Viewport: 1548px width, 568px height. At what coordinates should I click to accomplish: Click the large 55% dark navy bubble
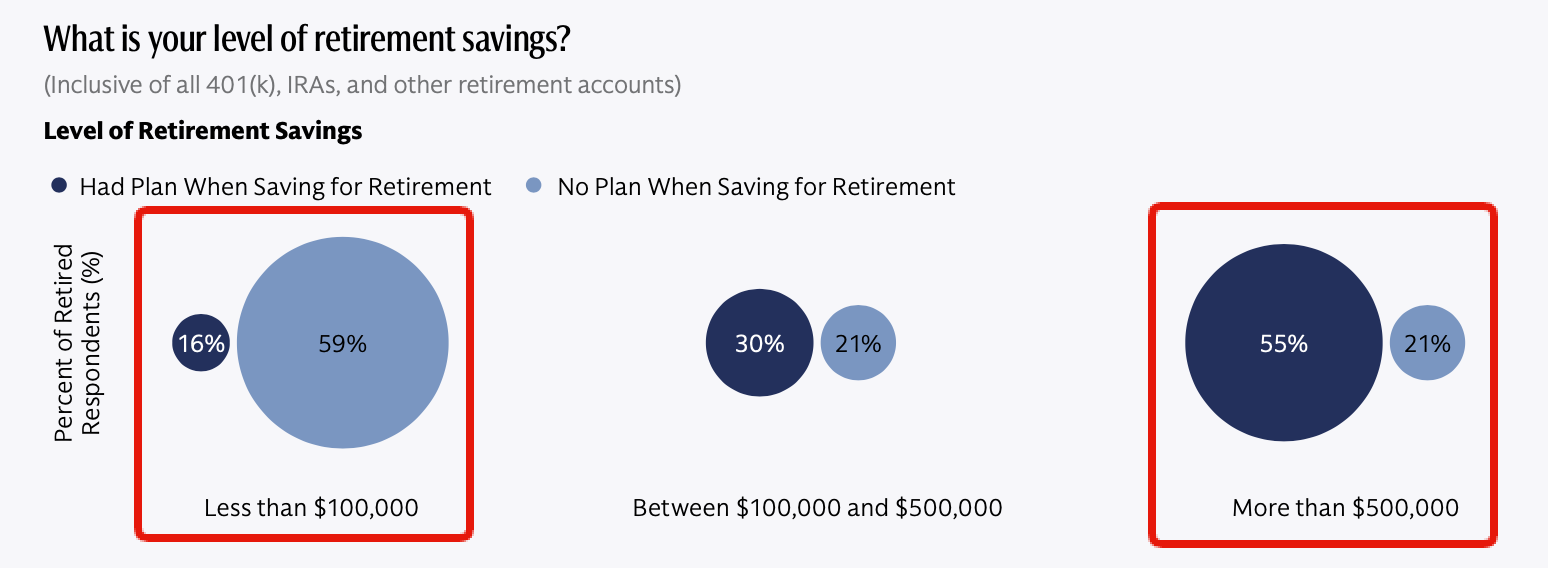click(x=1284, y=343)
